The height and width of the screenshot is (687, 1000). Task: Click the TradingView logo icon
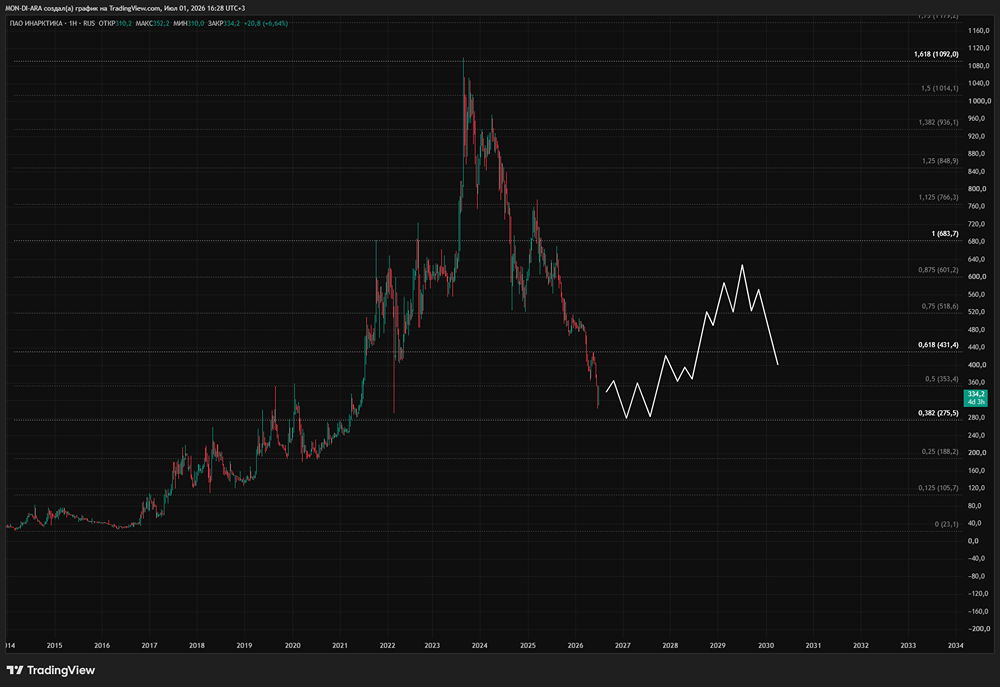tap(15, 670)
